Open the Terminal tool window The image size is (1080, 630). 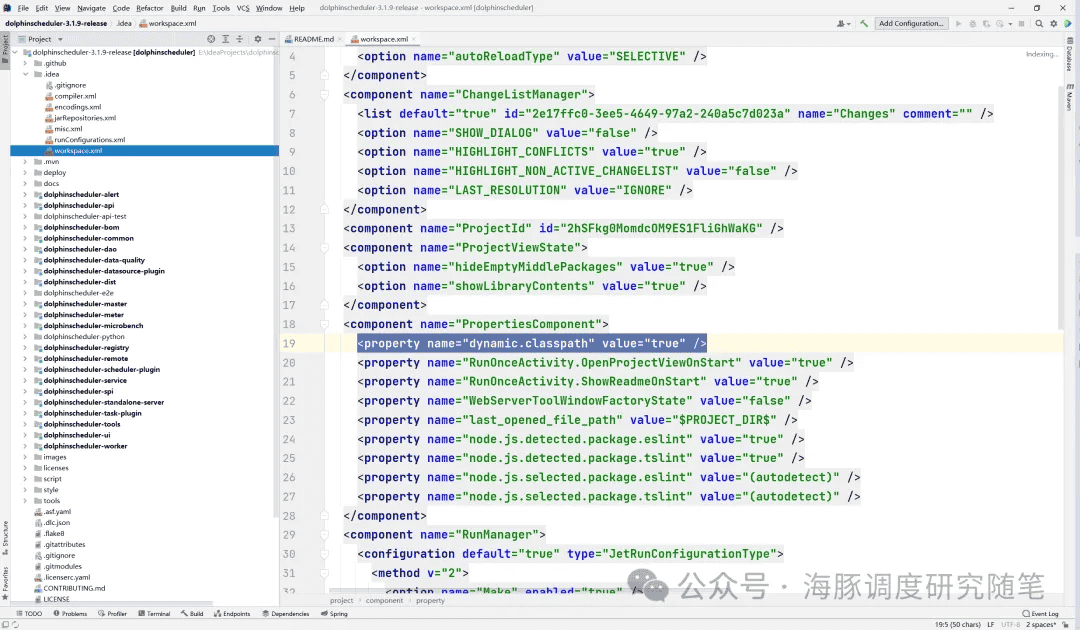click(153, 614)
